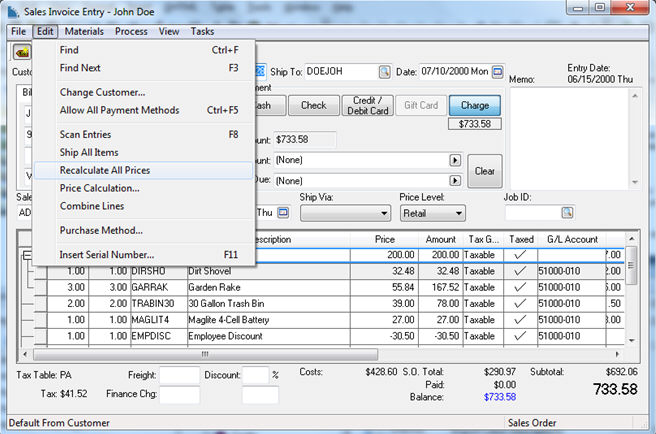
Task: Toggle Taxed checkmark for Employee Discount row
Action: point(519,336)
